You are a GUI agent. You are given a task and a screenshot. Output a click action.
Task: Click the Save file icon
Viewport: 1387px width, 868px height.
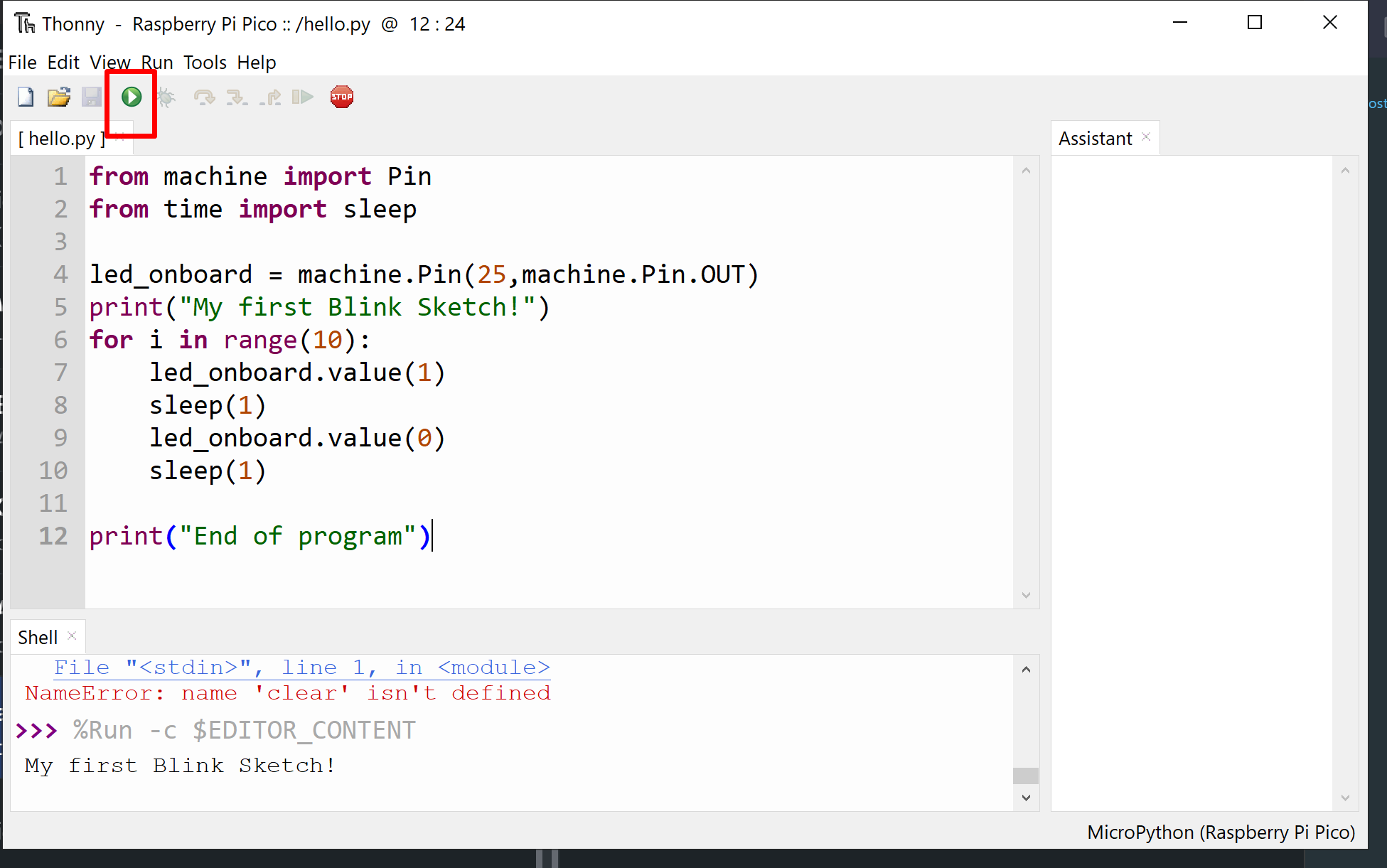pos(93,96)
